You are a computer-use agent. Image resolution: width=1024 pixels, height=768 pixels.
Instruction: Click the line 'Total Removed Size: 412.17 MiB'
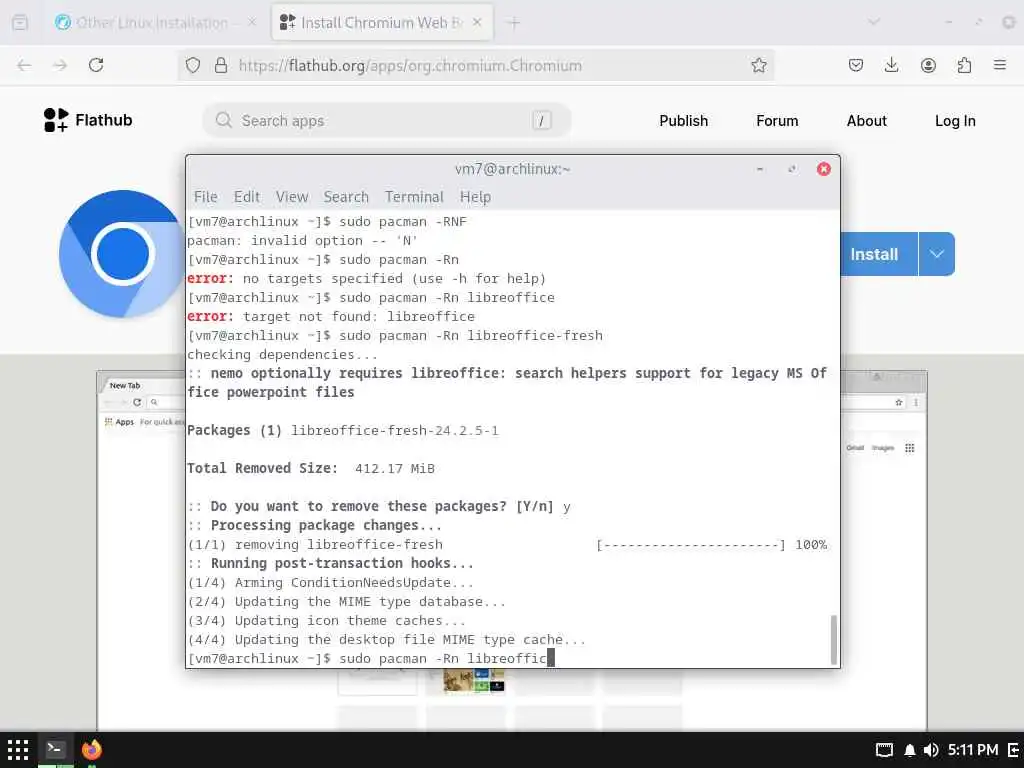click(x=311, y=468)
